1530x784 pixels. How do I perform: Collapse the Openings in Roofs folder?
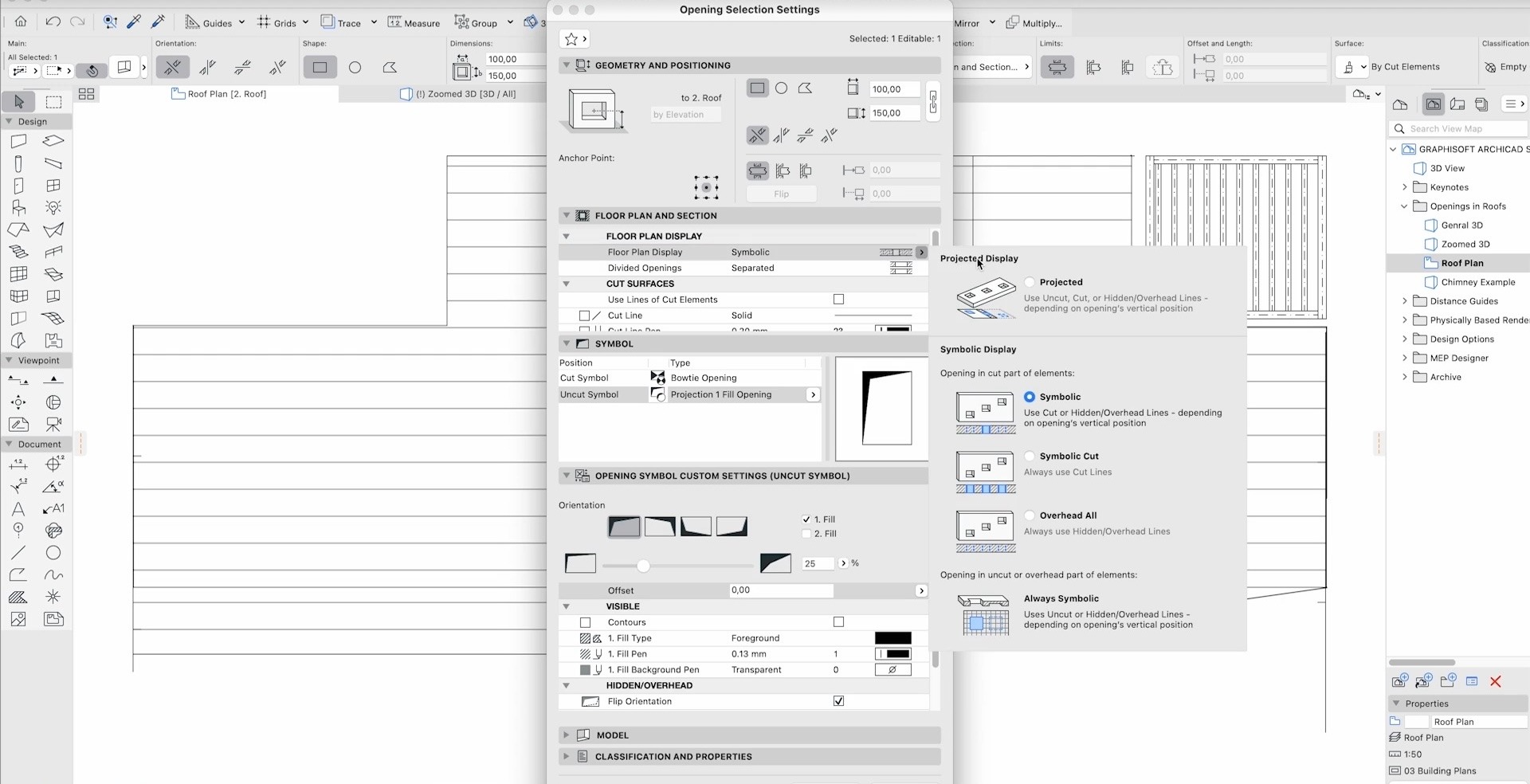tap(1404, 206)
